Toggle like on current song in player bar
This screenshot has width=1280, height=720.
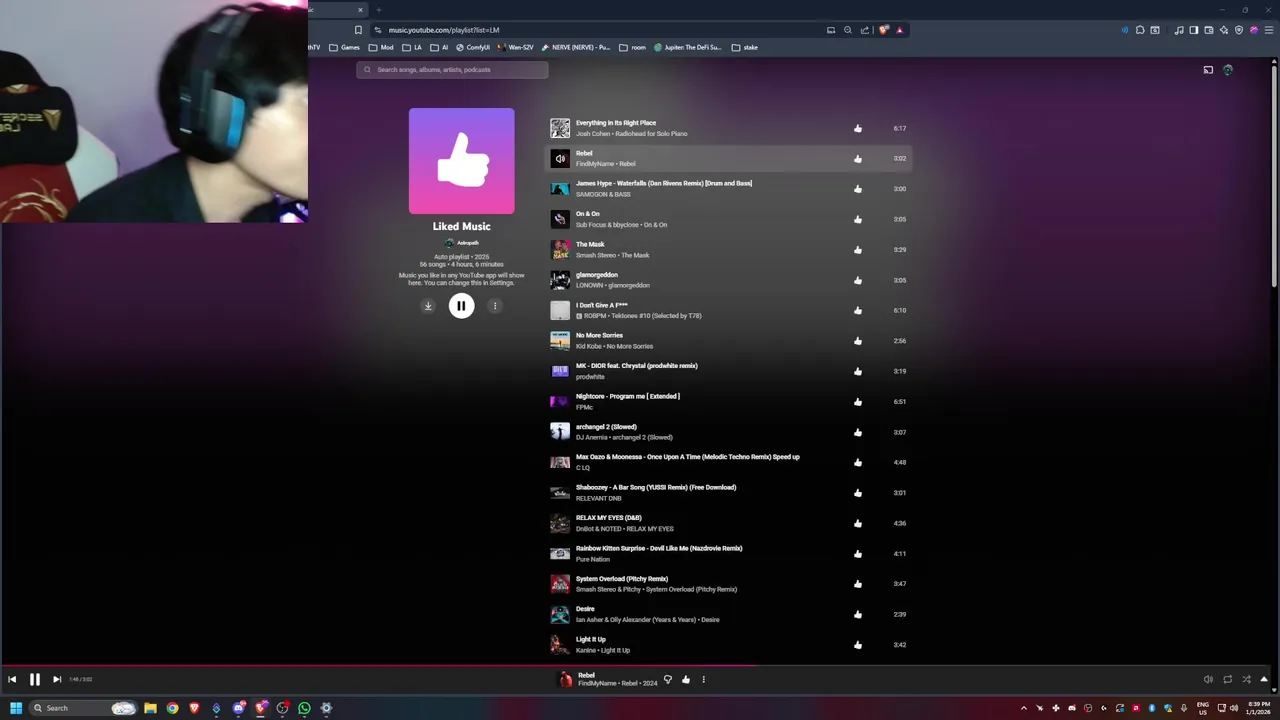[x=686, y=679]
